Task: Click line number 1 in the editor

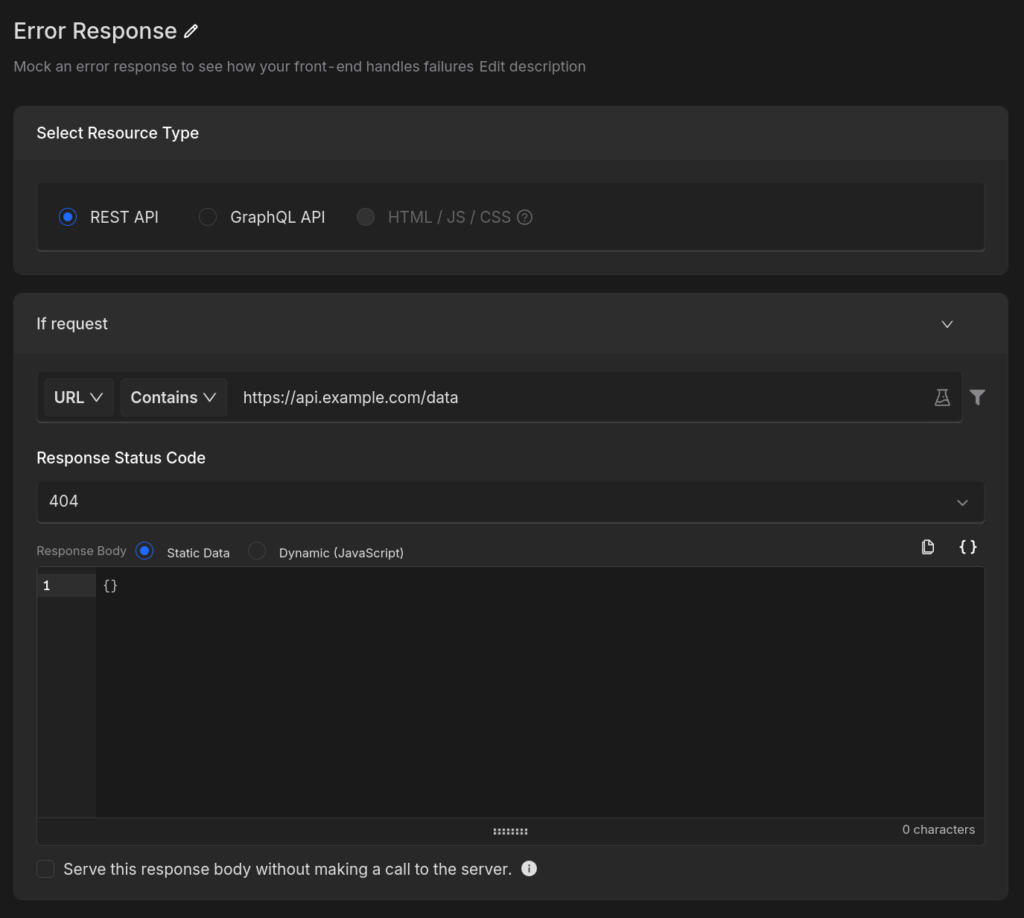Action: [x=46, y=586]
